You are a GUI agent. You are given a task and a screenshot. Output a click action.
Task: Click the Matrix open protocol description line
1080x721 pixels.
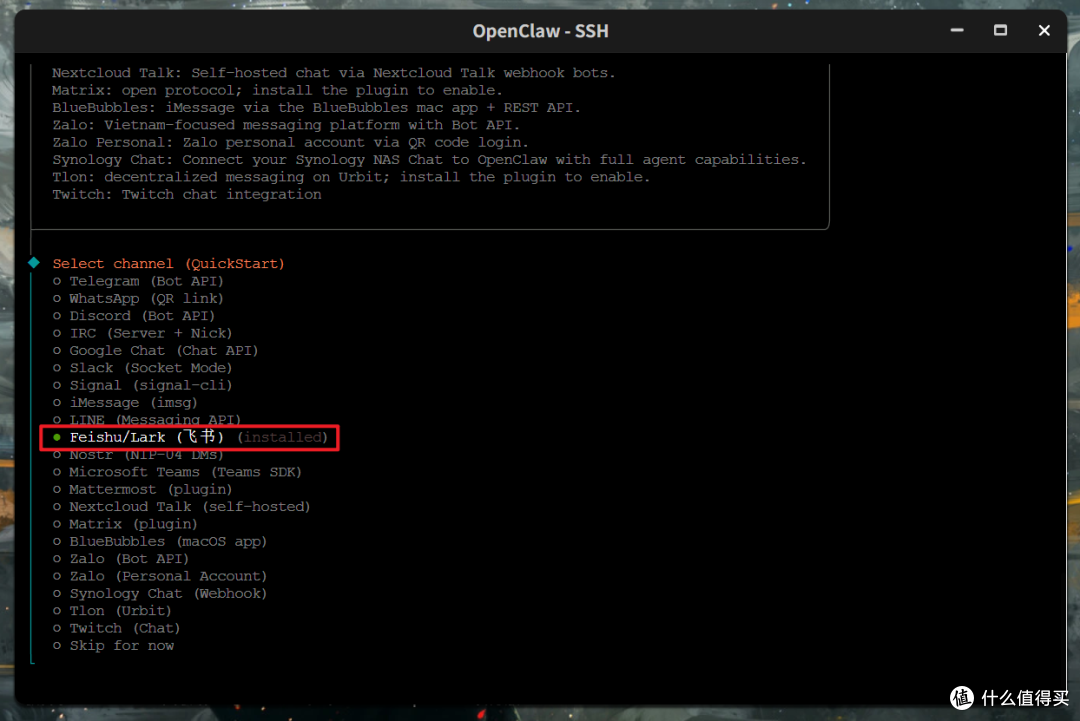click(x=278, y=90)
